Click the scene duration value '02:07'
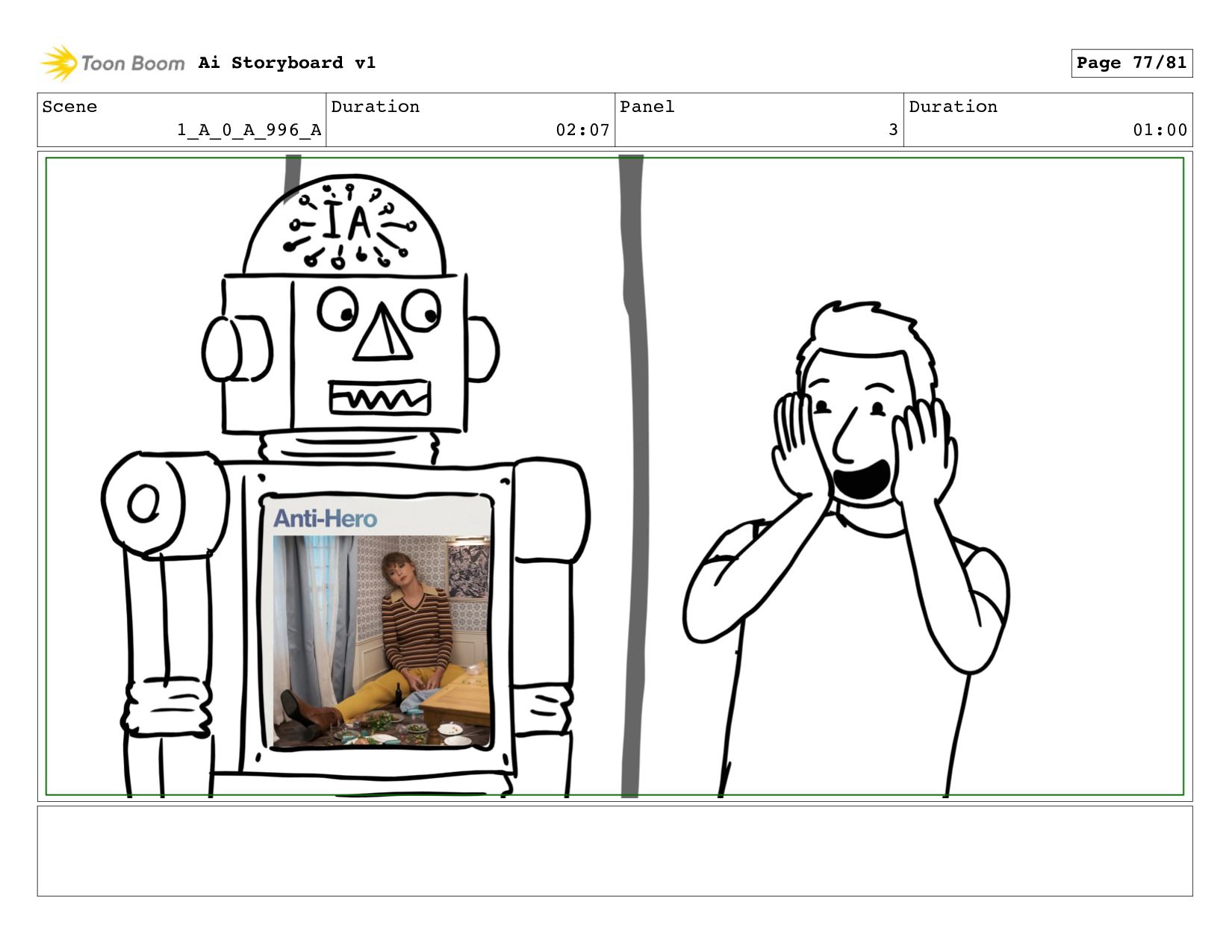 click(x=582, y=130)
